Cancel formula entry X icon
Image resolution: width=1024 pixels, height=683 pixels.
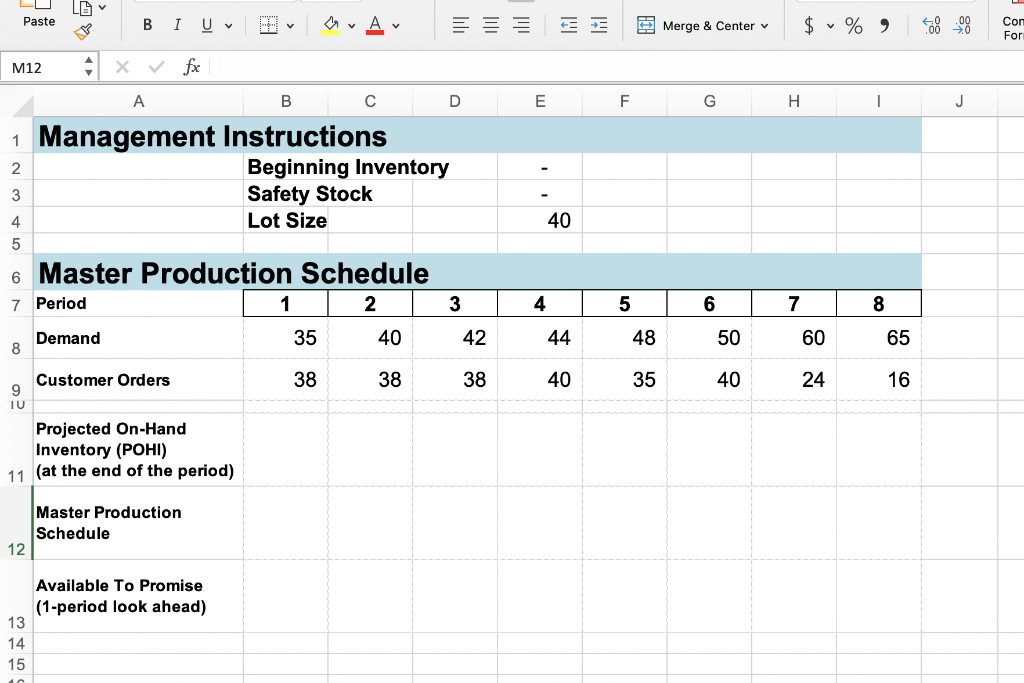tap(122, 67)
